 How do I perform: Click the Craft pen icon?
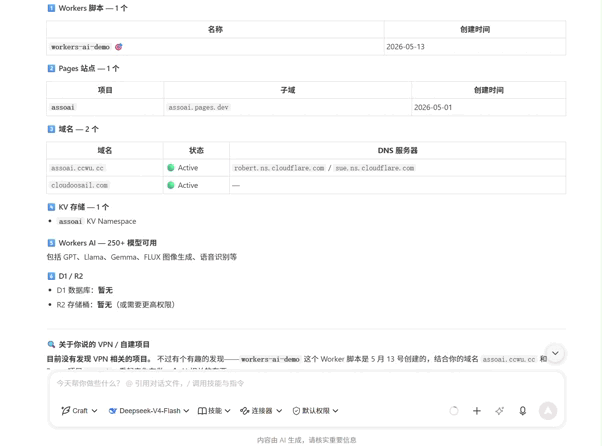coord(66,411)
